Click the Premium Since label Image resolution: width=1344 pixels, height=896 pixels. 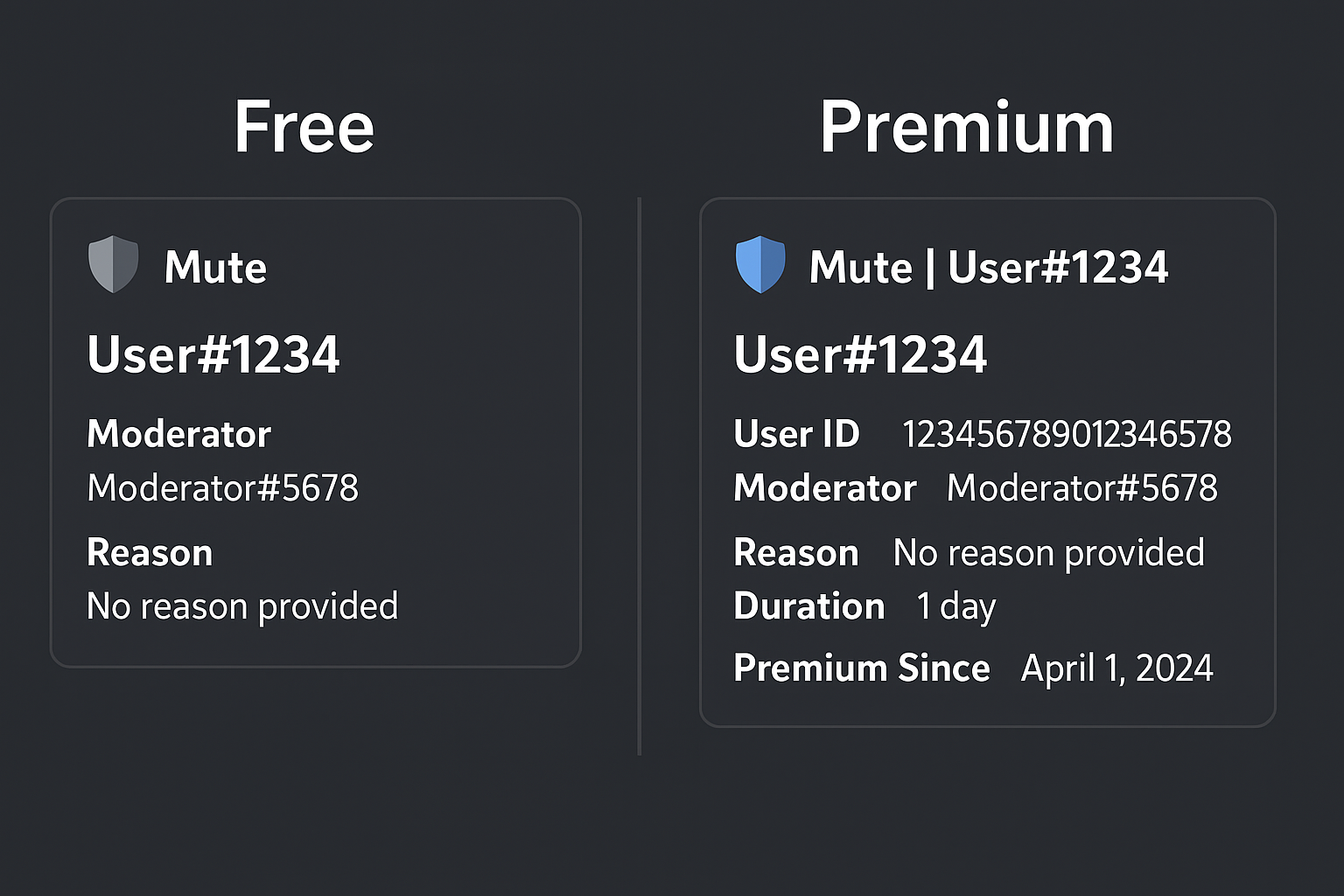tap(862, 668)
